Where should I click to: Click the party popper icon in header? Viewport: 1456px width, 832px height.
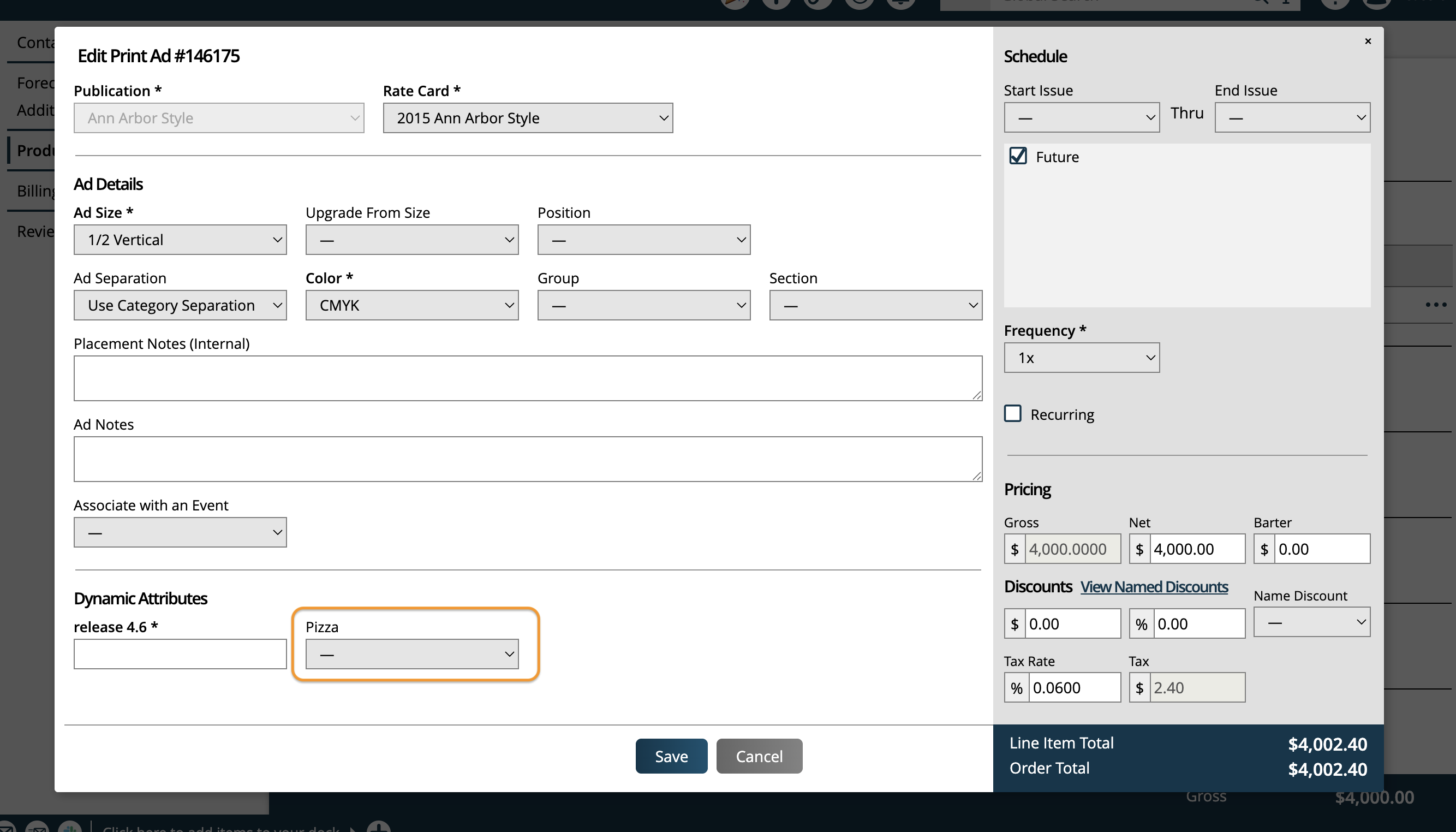(x=735, y=3)
